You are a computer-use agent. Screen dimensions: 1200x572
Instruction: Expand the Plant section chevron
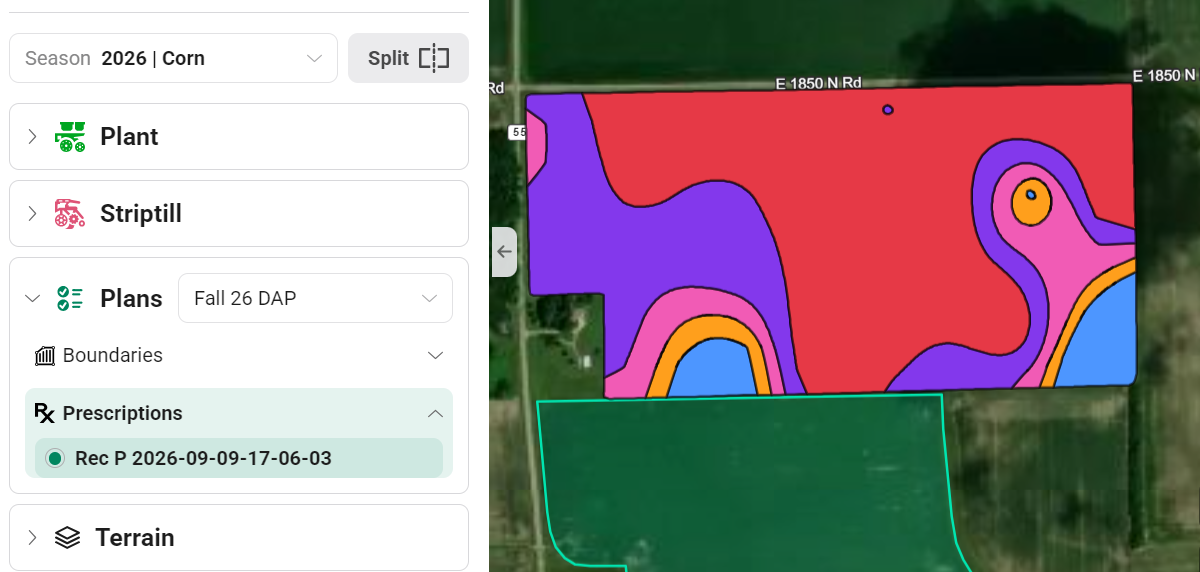click(32, 137)
